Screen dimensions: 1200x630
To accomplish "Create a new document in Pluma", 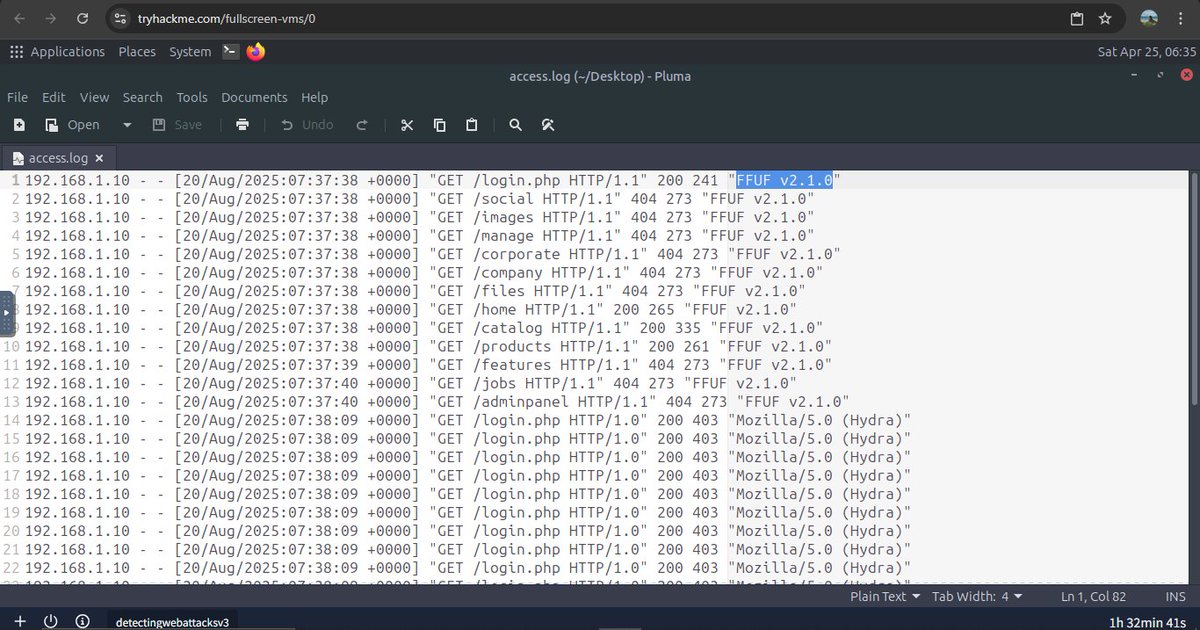I will tap(19, 125).
